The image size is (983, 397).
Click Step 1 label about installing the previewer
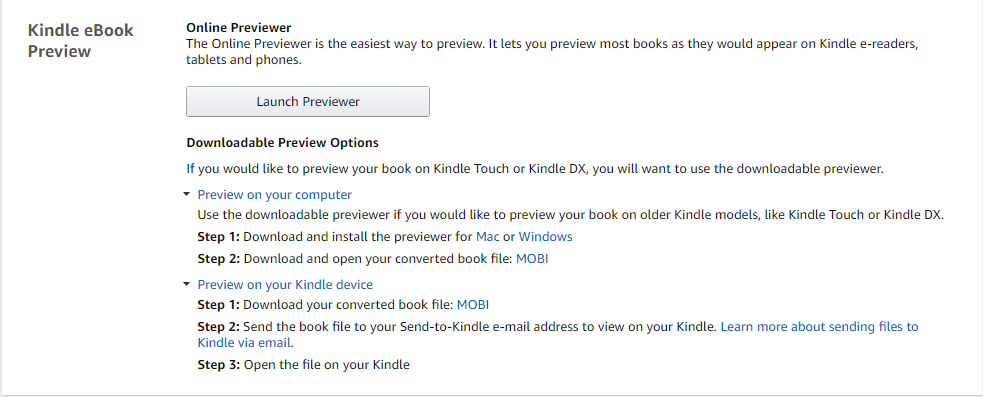(219, 237)
